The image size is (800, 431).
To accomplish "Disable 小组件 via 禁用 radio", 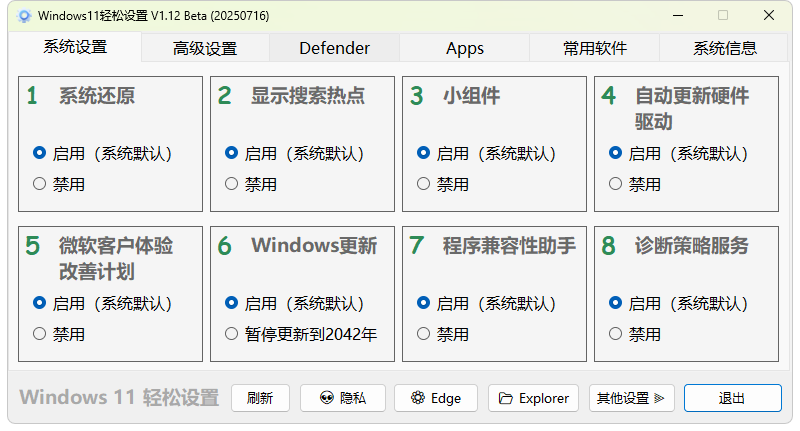I will tap(442, 184).
